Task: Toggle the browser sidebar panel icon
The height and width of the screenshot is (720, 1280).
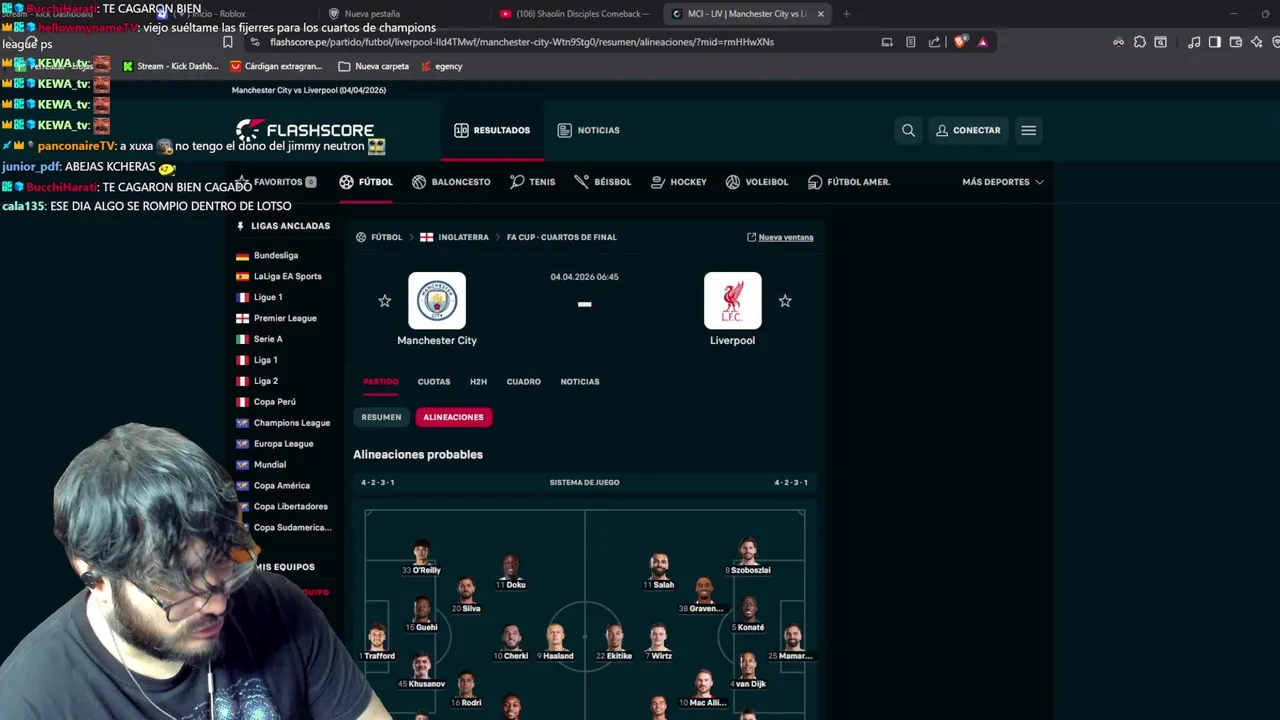Action: point(1215,42)
